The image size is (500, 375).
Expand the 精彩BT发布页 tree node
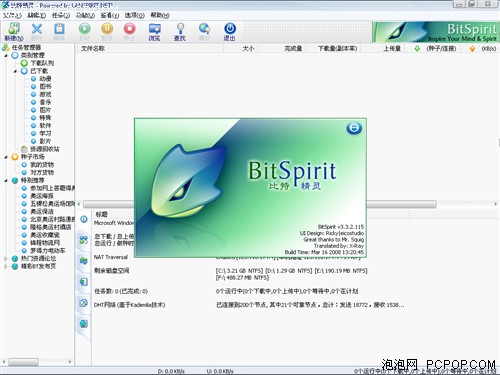(x=6, y=267)
